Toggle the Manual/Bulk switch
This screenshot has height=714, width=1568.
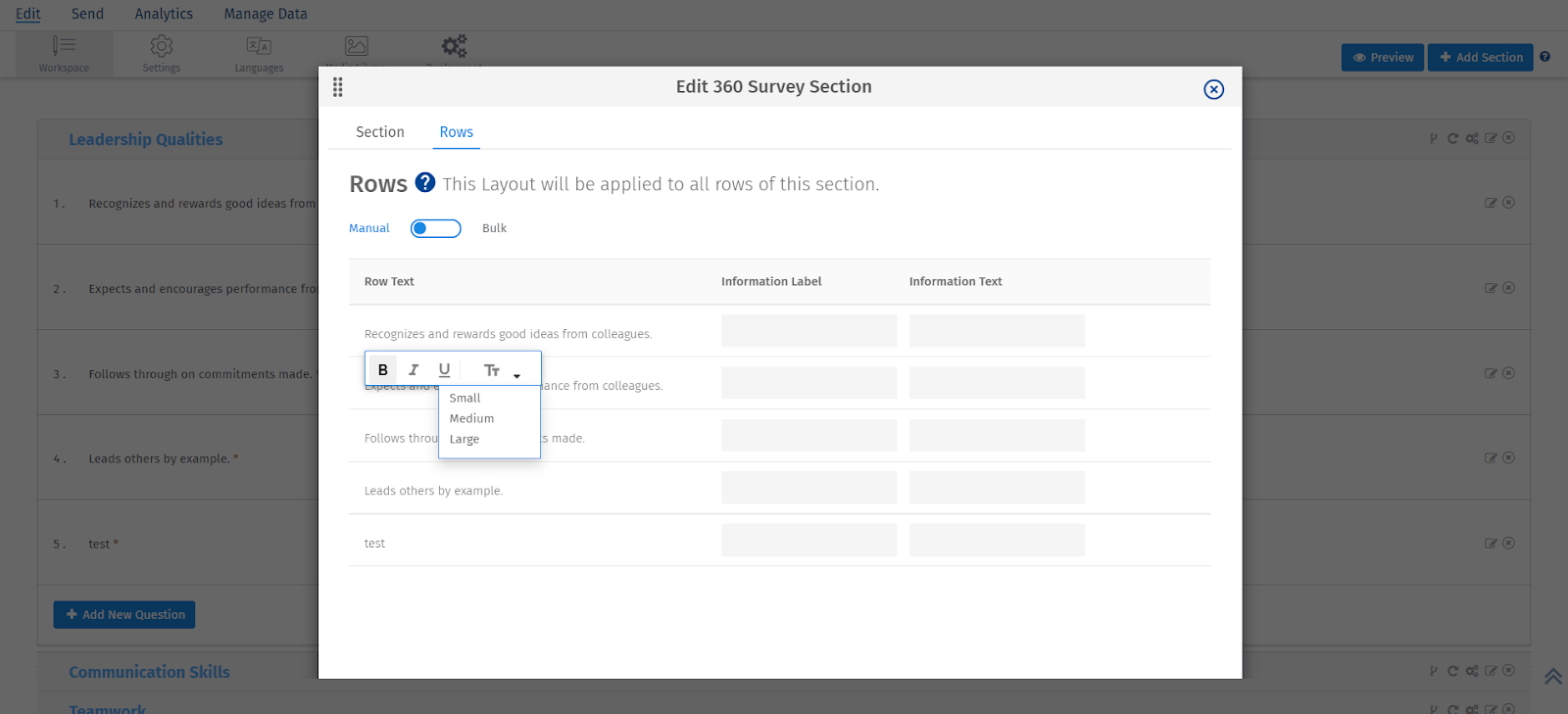[x=435, y=228]
